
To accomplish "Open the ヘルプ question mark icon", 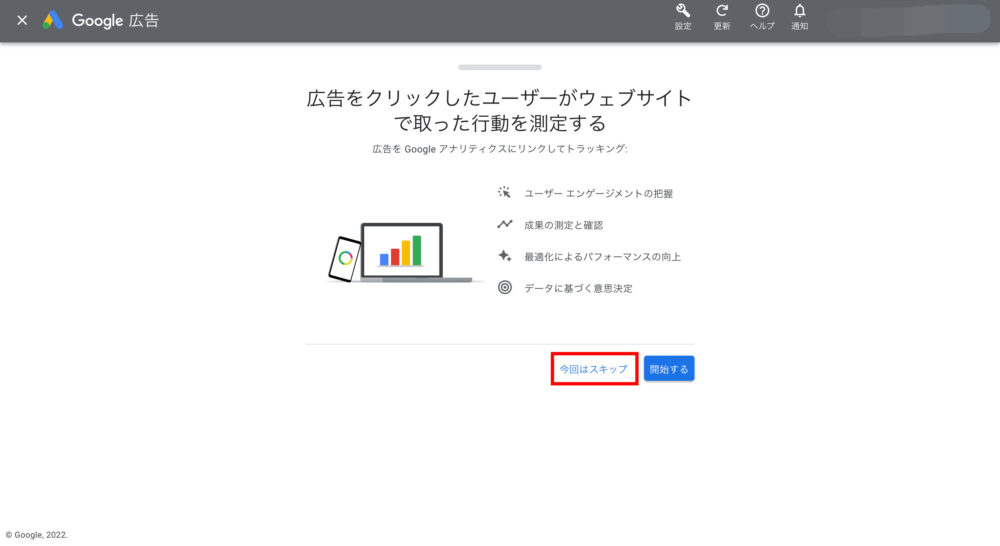I will (x=762, y=12).
